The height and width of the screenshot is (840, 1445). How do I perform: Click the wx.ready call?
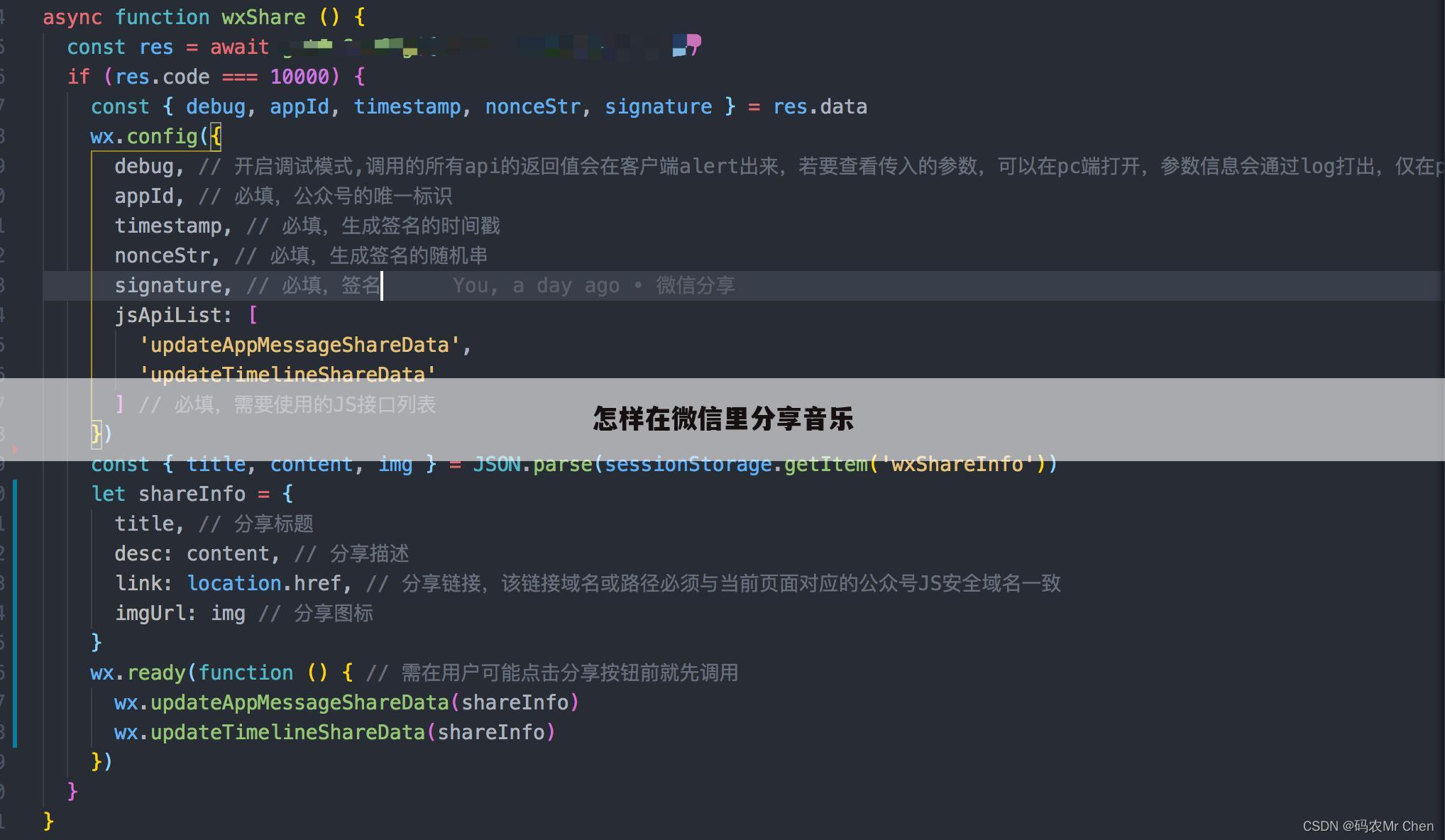coord(138,673)
